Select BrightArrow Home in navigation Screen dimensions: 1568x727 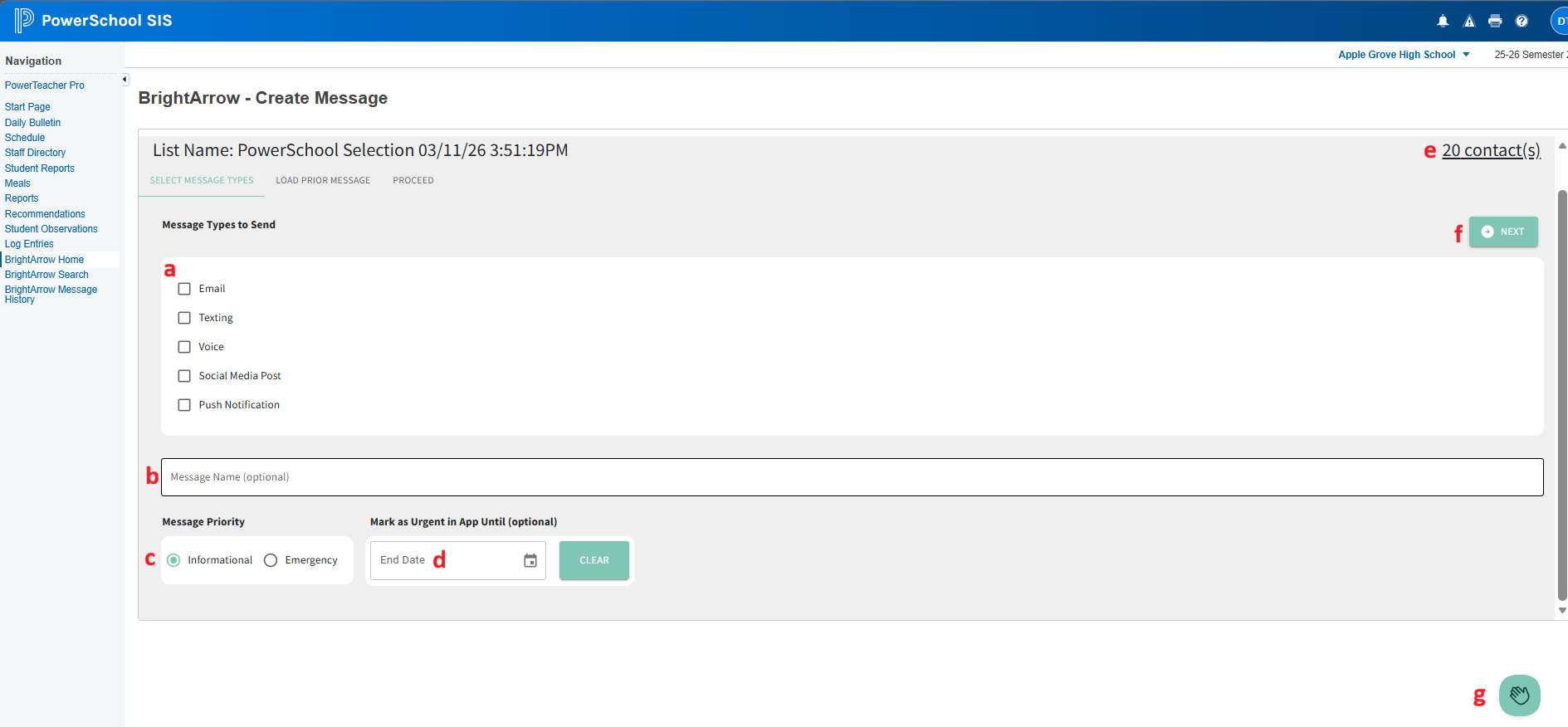pos(44,260)
